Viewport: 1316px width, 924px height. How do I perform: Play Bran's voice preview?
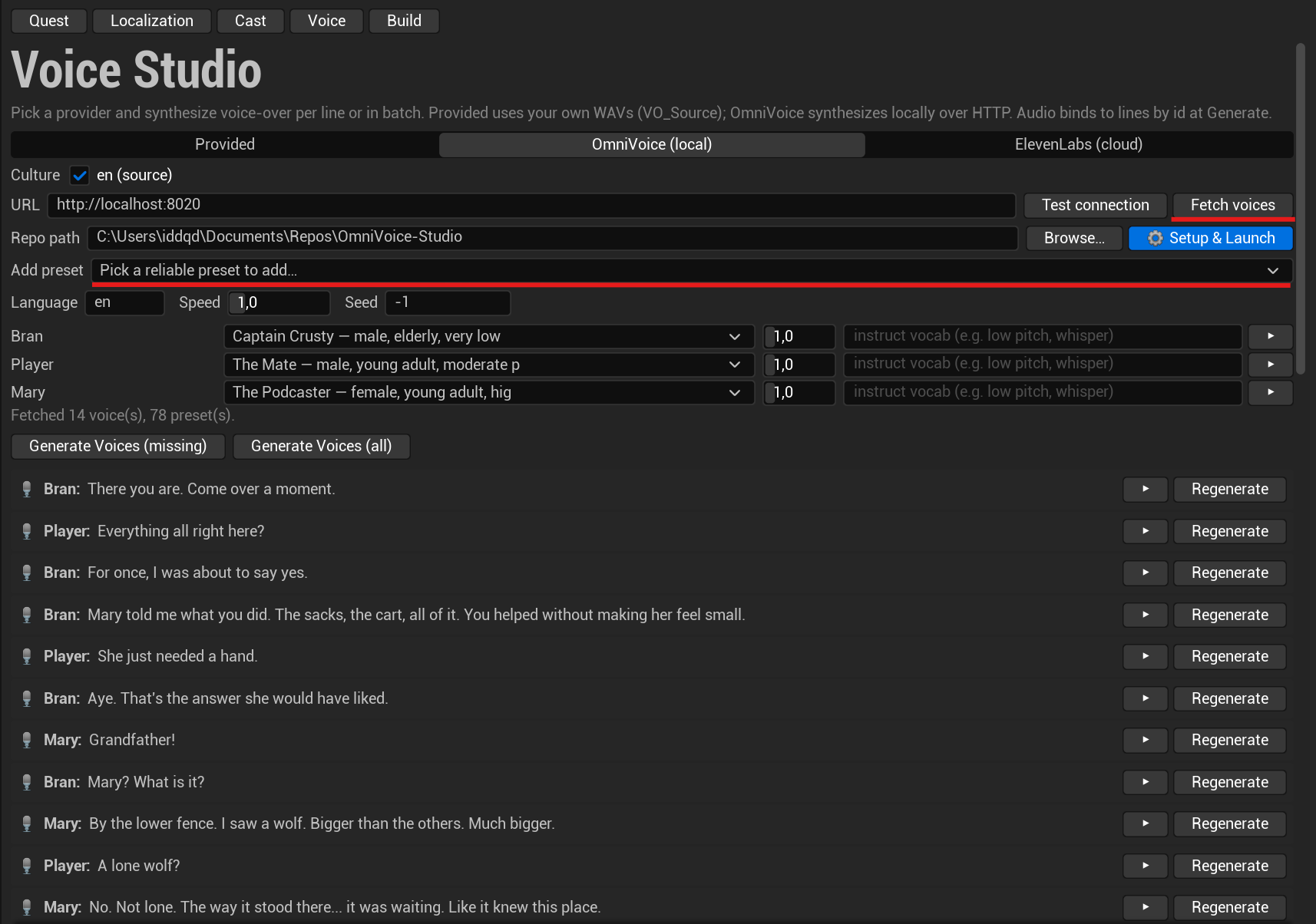[x=1270, y=336]
